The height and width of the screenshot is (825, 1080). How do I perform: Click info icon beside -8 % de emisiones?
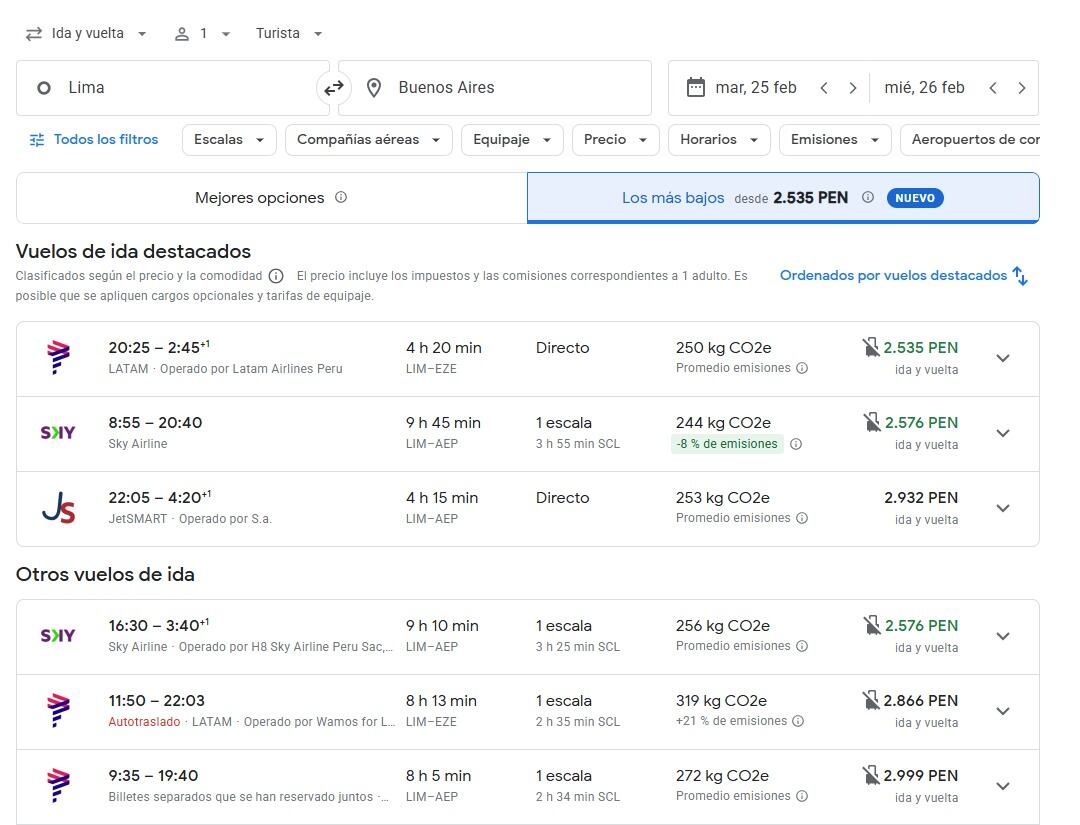pos(796,444)
